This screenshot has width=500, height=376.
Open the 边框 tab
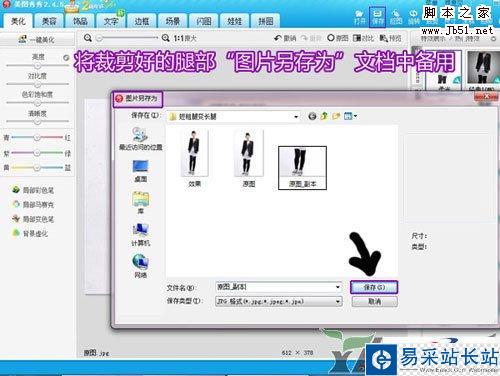point(142,21)
